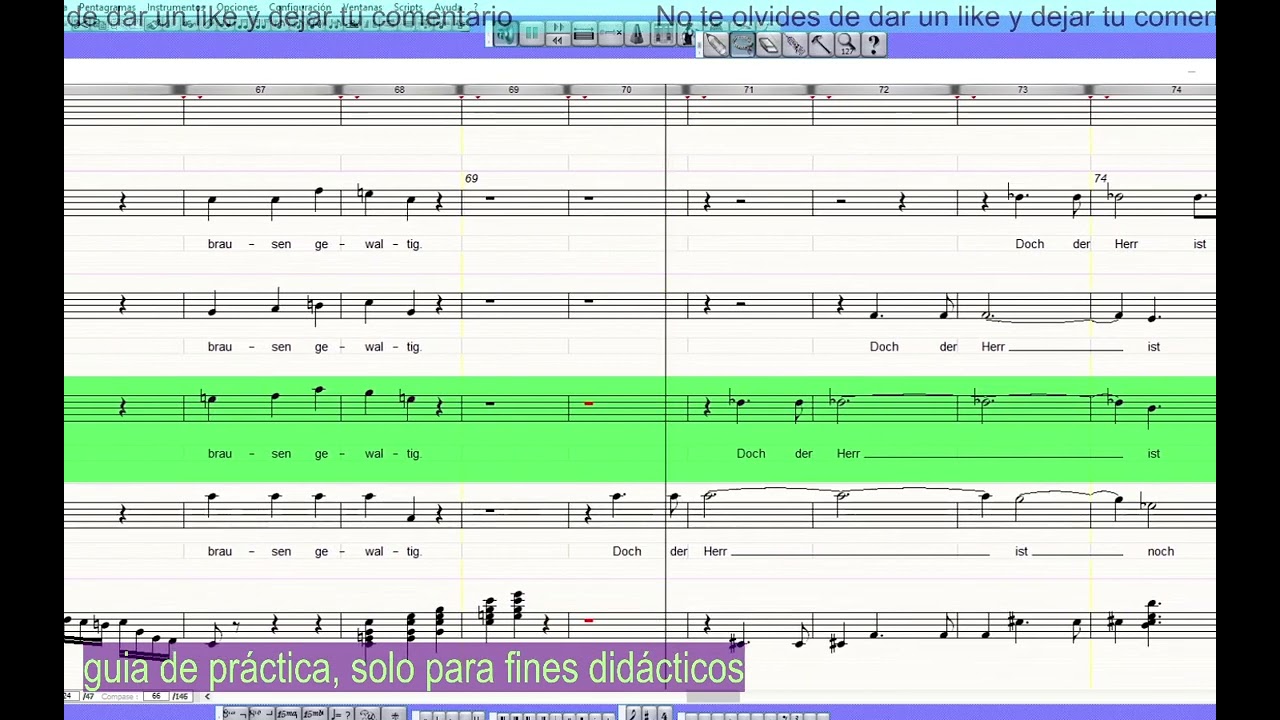Open the mixer icon in the toolbar
Viewport: 1280px width, 720px height.
click(663, 36)
